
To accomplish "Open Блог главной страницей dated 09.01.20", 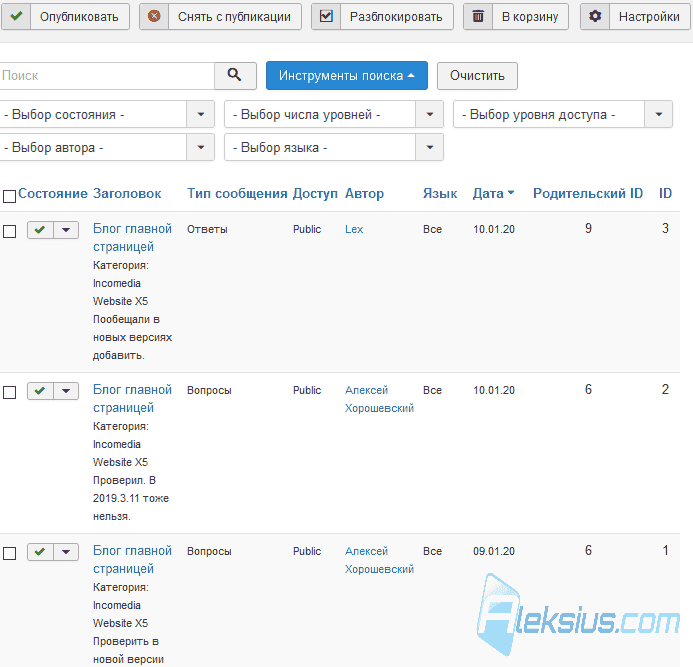I will click(x=132, y=559).
